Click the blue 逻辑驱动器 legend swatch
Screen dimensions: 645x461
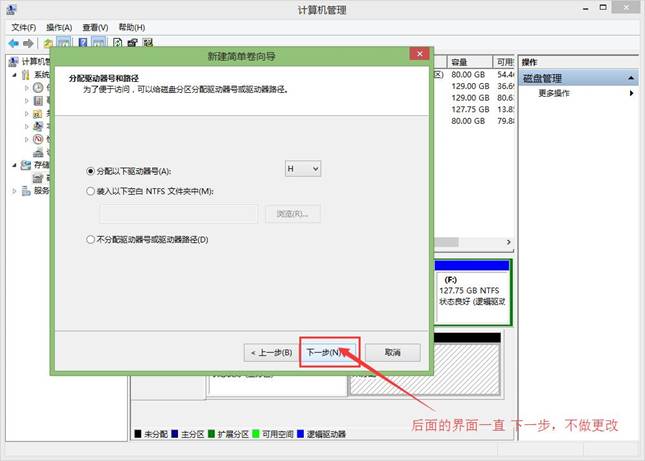coord(300,433)
